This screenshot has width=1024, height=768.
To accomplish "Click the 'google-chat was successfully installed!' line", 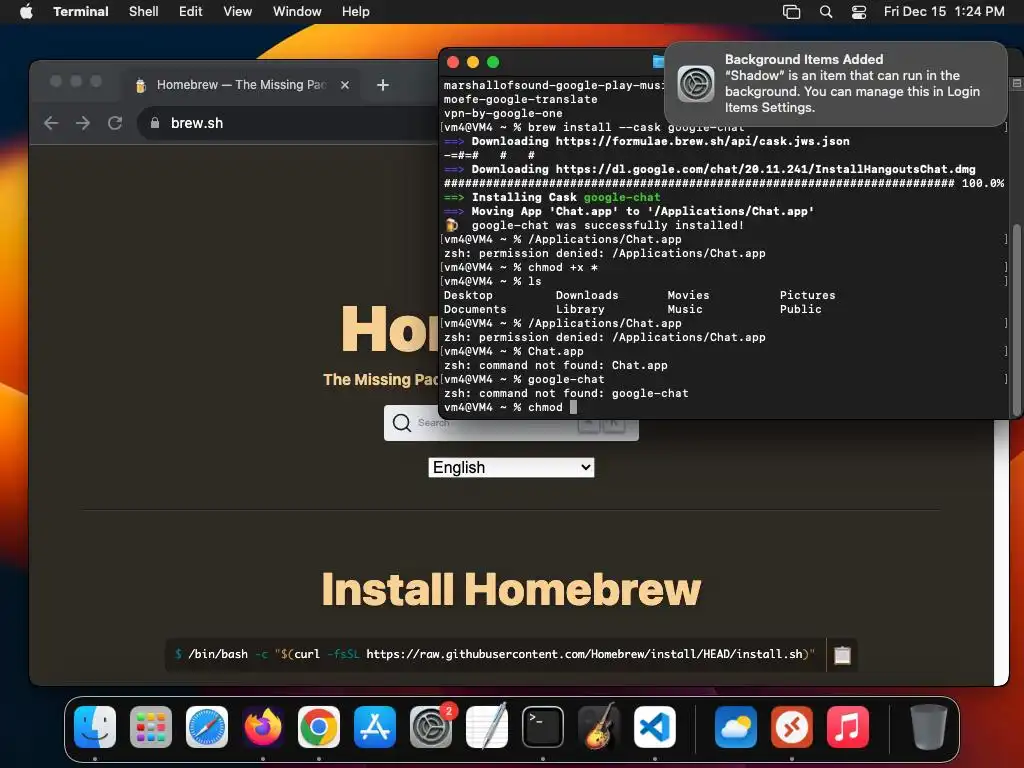I will tap(594, 225).
